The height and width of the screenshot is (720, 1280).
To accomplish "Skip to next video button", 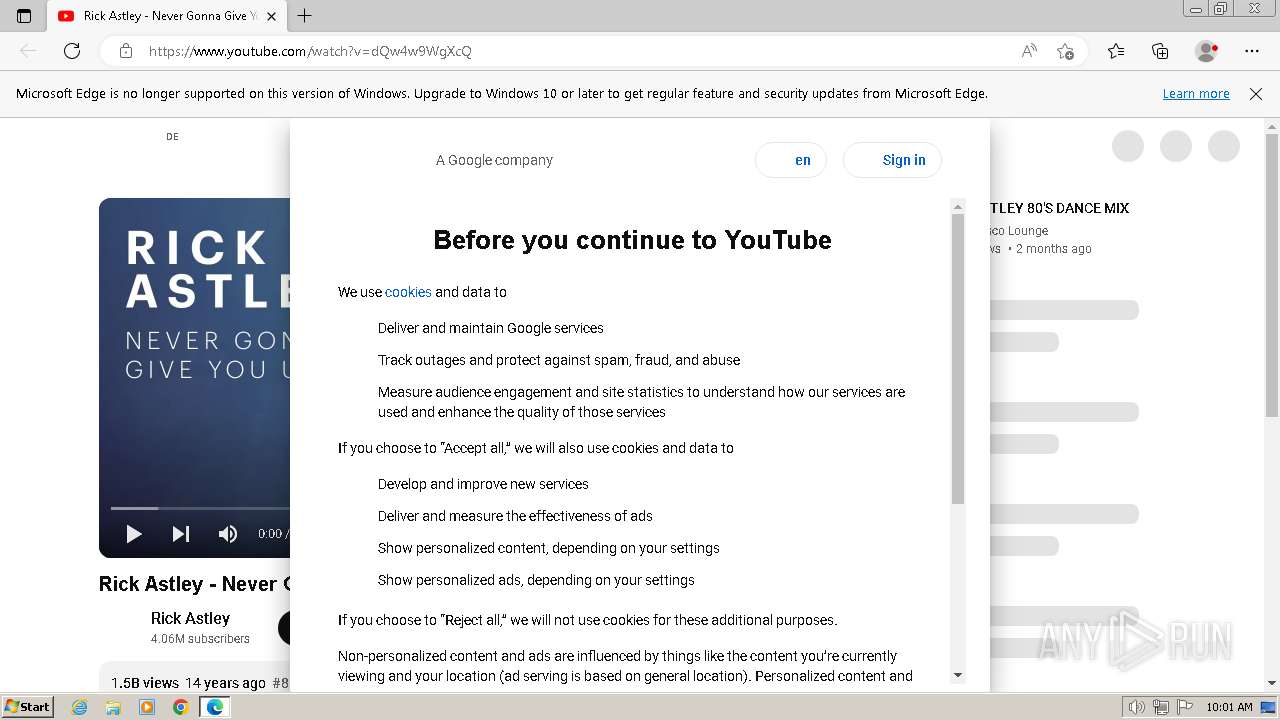I will click(x=181, y=534).
